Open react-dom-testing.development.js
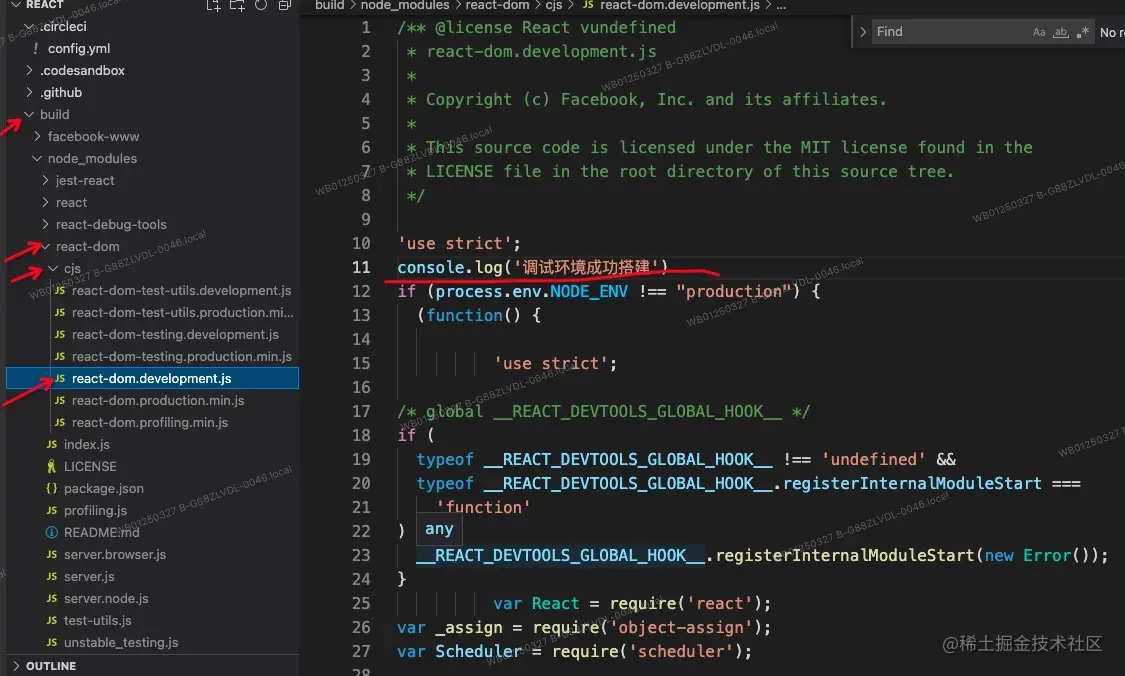The width and height of the screenshot is (1125, 676). point(175,334)
